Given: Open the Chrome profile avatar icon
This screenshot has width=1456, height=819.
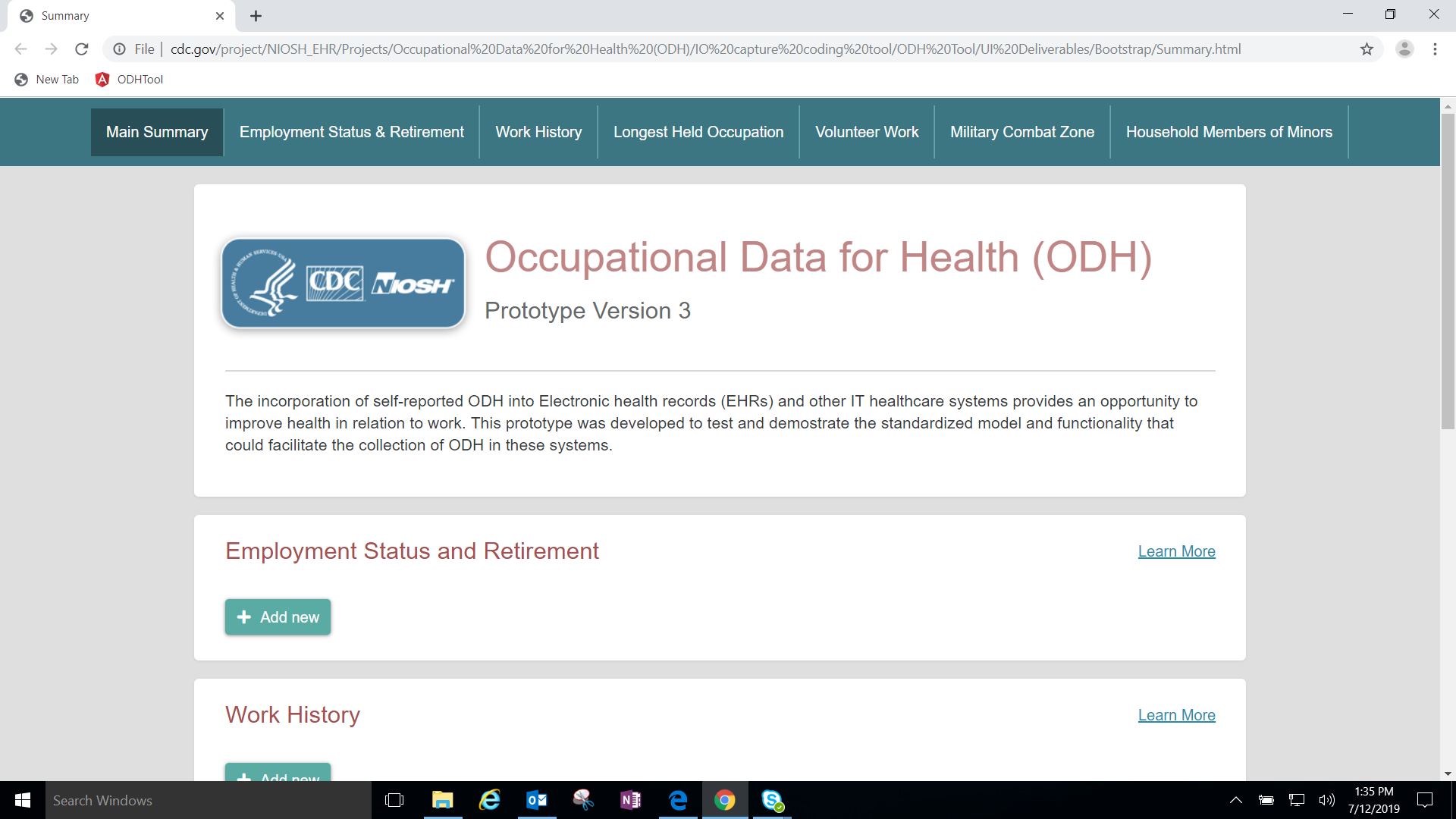Looking at the screenshot, I should (1404, 49).
